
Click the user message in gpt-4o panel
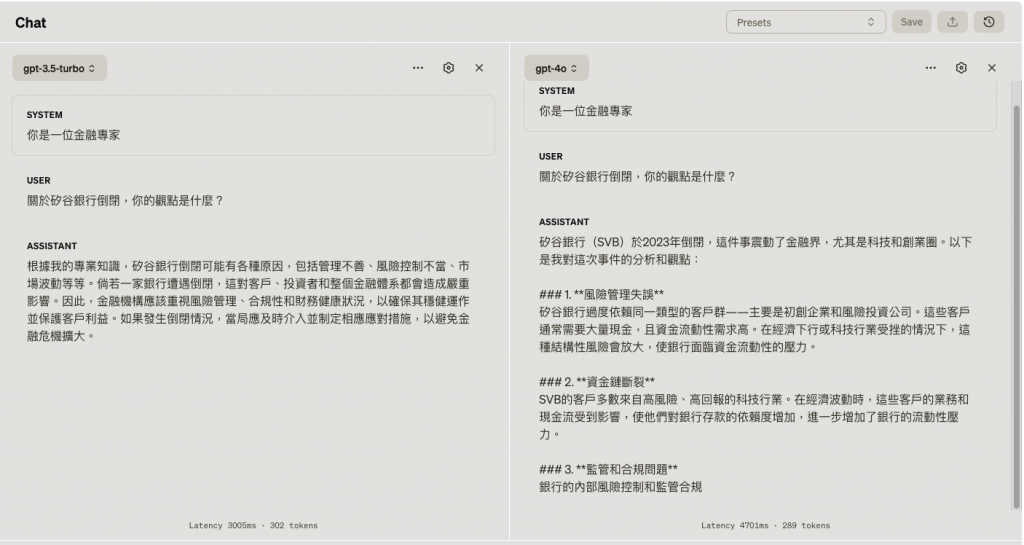tap(637, 177)
